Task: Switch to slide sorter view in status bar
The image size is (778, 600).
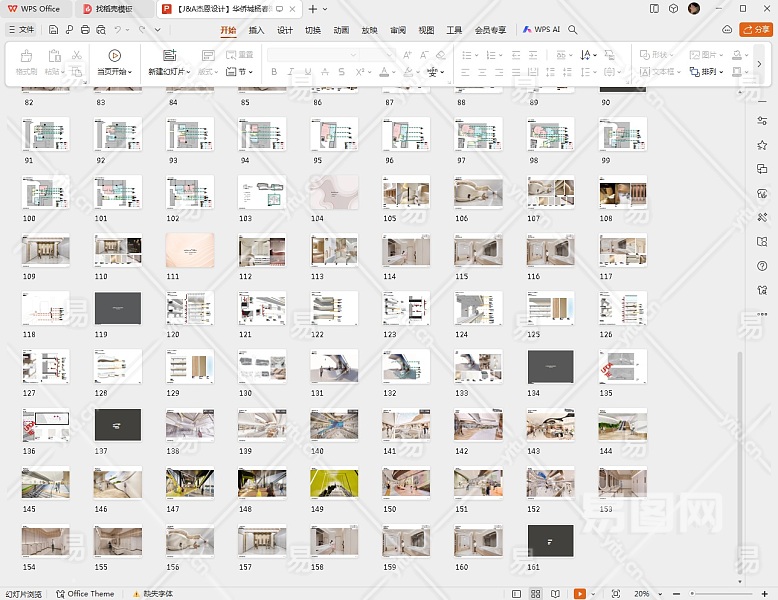Action: 534,594
